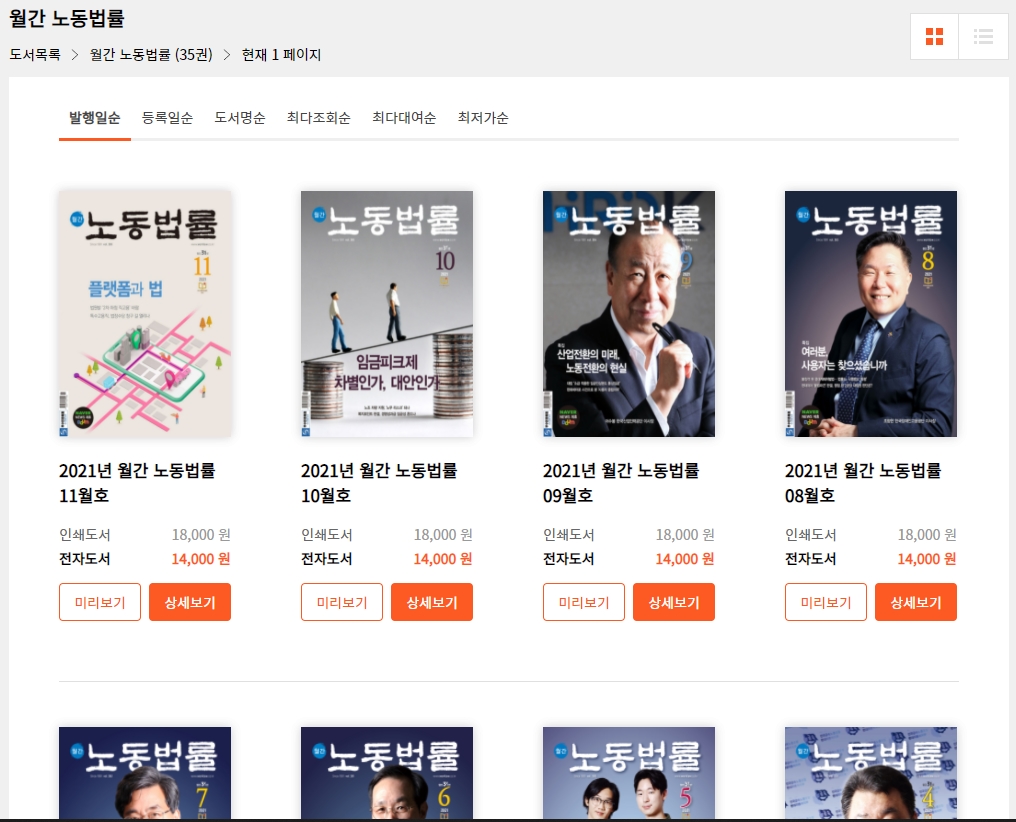The height and width of the screenshot is (822, 1016).
Task: Open title 2021년 월간 노동법률 08월호
Action: pos(863,483)
